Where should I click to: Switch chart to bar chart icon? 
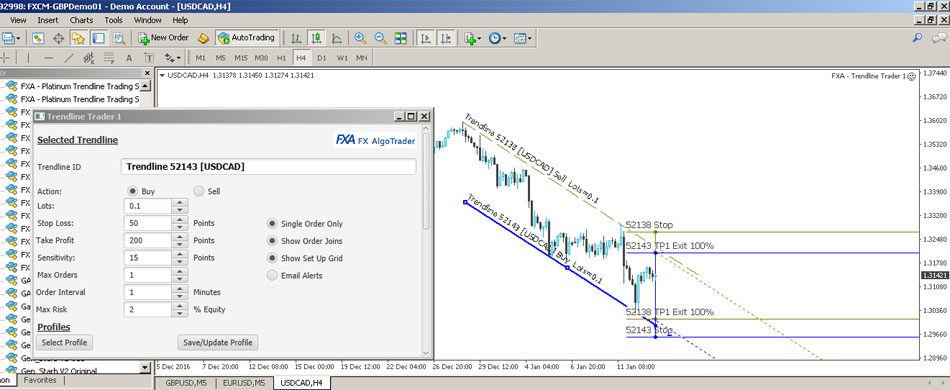pos(296,38)
